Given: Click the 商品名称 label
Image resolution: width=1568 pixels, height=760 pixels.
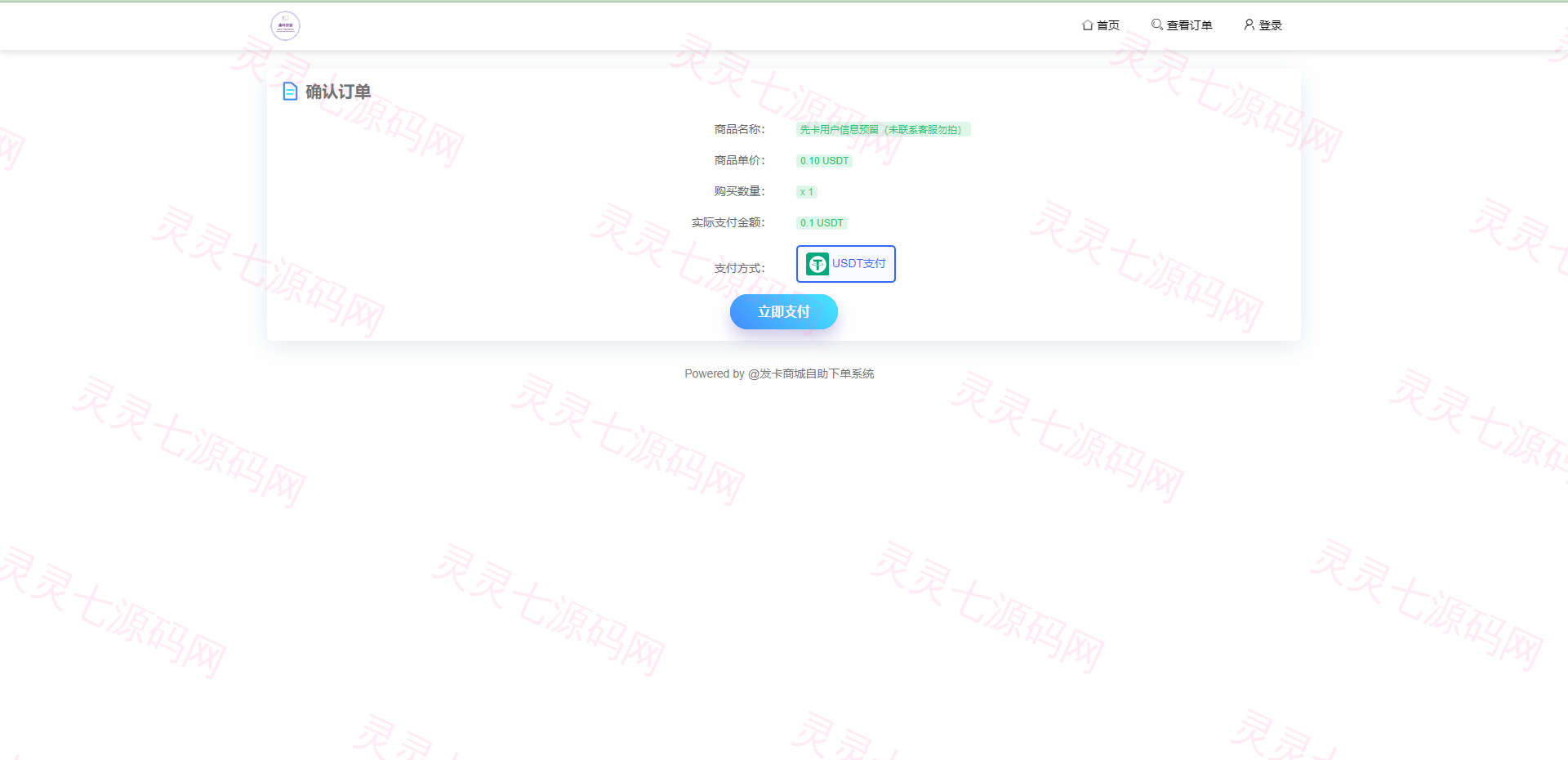Looking at the screenshot, I should tap(740, 129).
